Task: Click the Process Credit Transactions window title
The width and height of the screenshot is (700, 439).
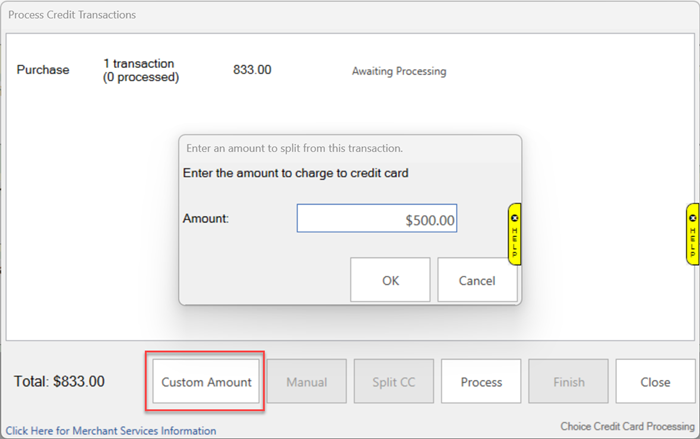Action: pyautogui.click(x=70, y=15)
